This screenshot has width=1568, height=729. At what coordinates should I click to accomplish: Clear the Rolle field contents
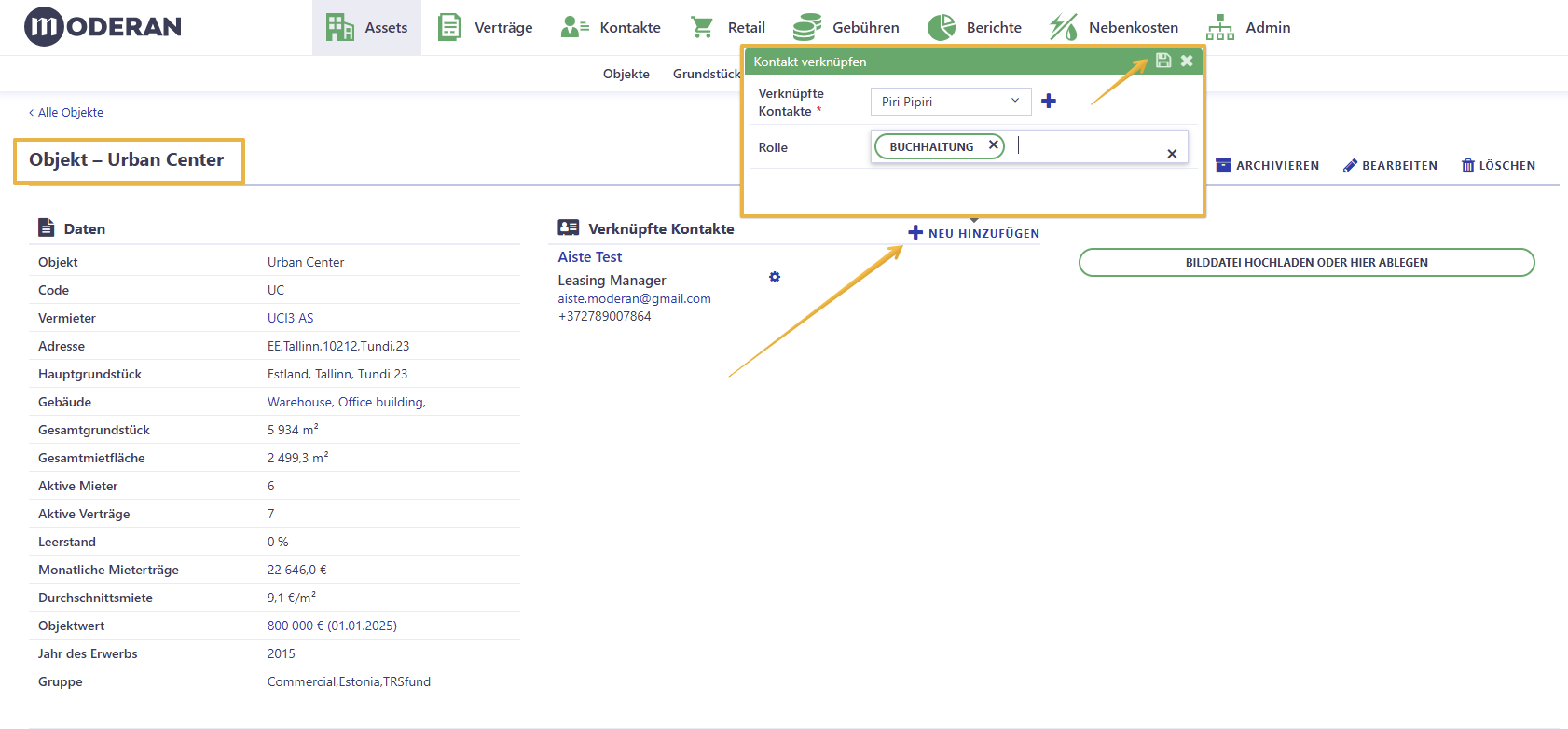(1172, 154)
